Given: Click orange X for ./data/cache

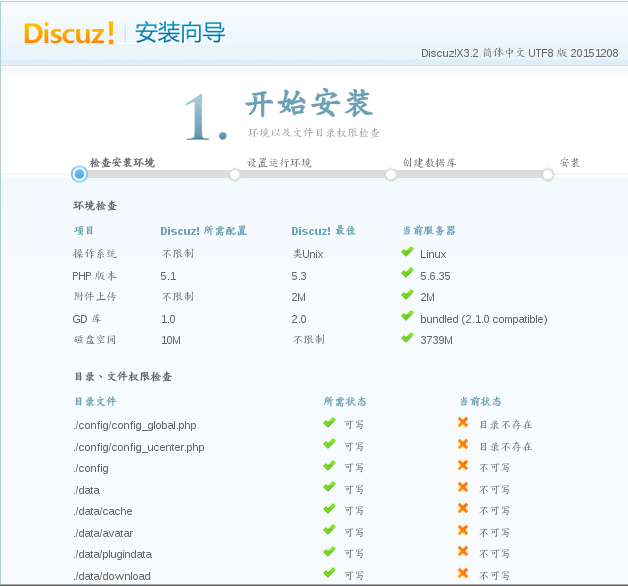Looking at the screenshot, I should pyautogui.click(x=463, y=508).
